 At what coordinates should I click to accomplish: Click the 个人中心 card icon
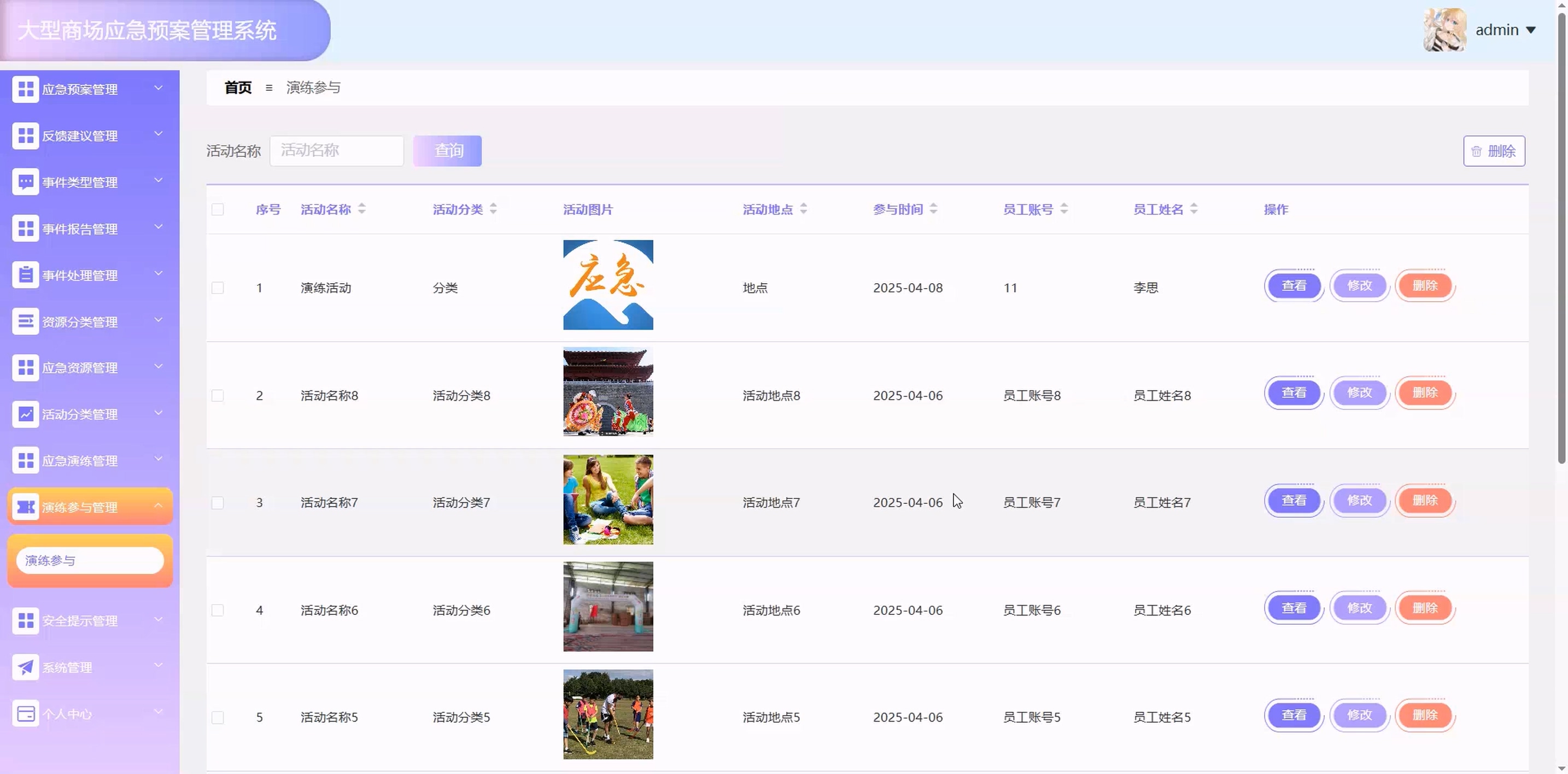pos(26,714)
